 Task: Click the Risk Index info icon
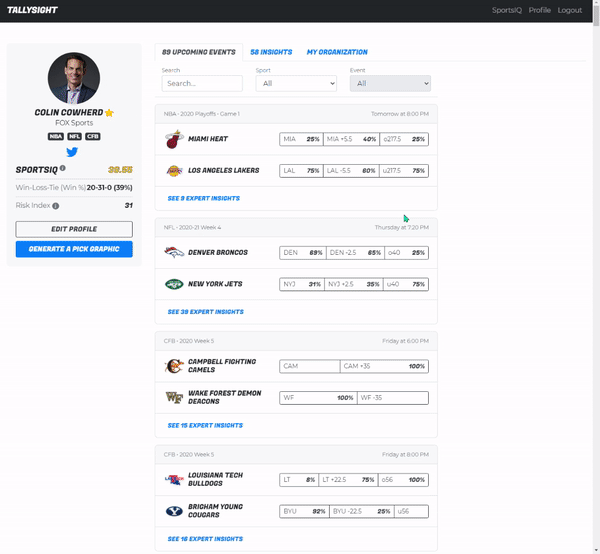[x=55, y=206]
